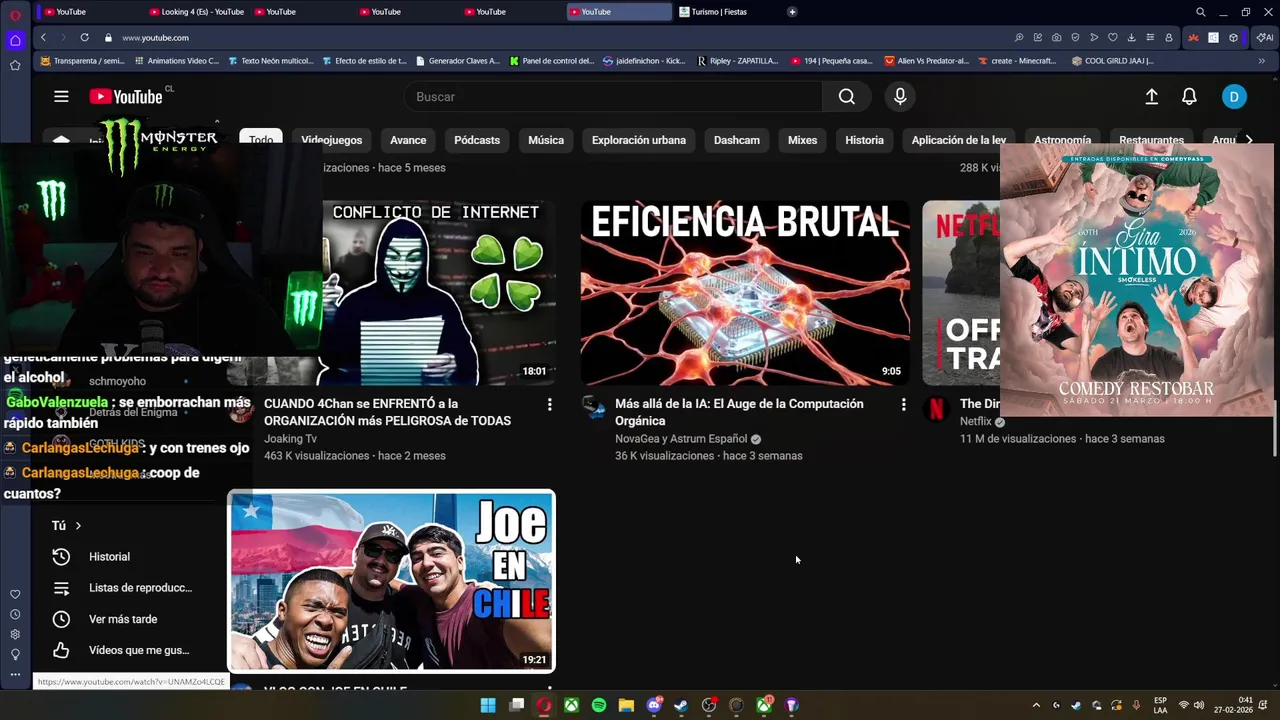The width and height of the screenshot is (1280, 720).
Task: Open the Windows Start button
Action: pyautogui.click(x=488, y=705)
